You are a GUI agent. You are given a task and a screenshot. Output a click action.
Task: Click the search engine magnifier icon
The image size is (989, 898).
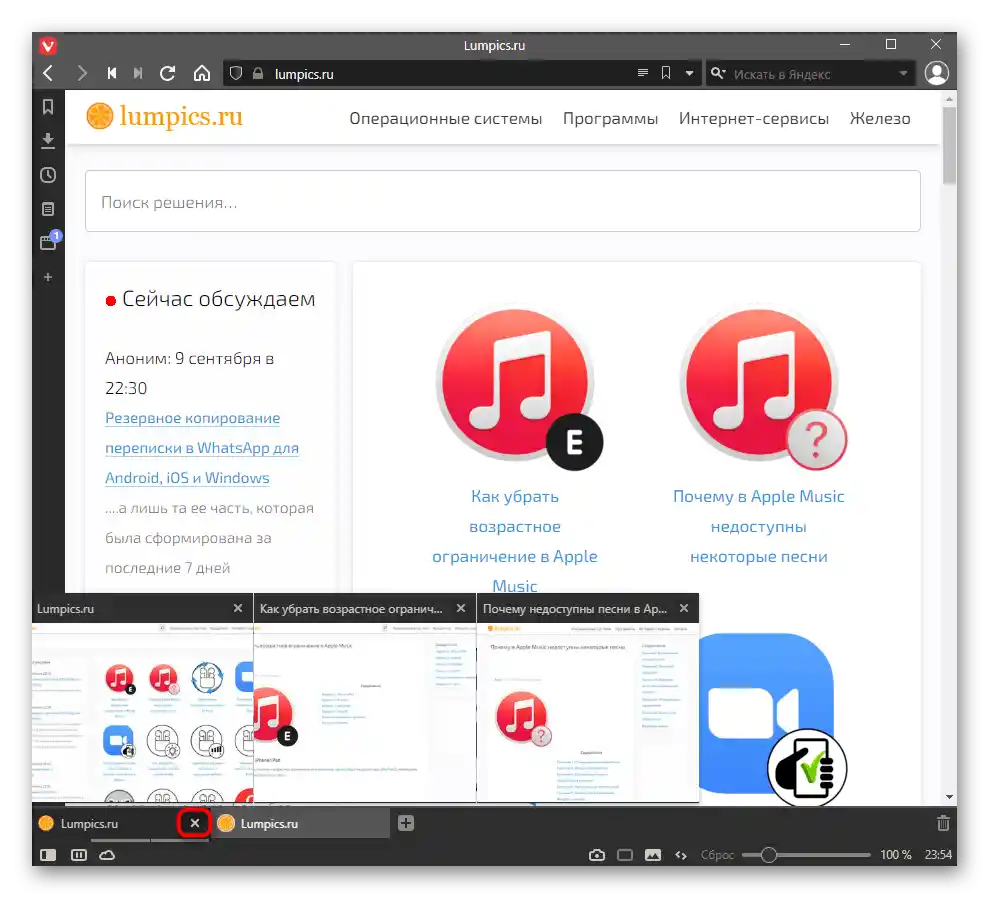click(x=718, y=74)
